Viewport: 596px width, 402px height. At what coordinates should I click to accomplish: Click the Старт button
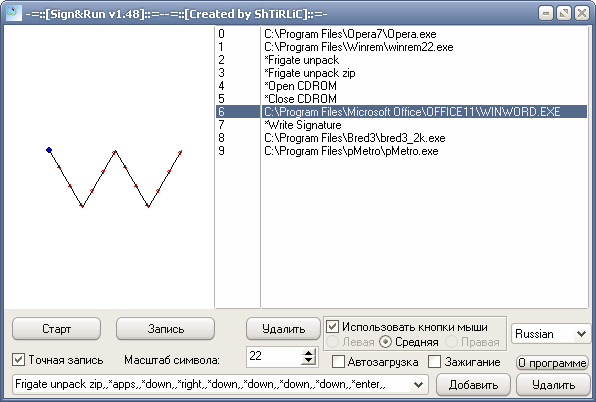56,329
